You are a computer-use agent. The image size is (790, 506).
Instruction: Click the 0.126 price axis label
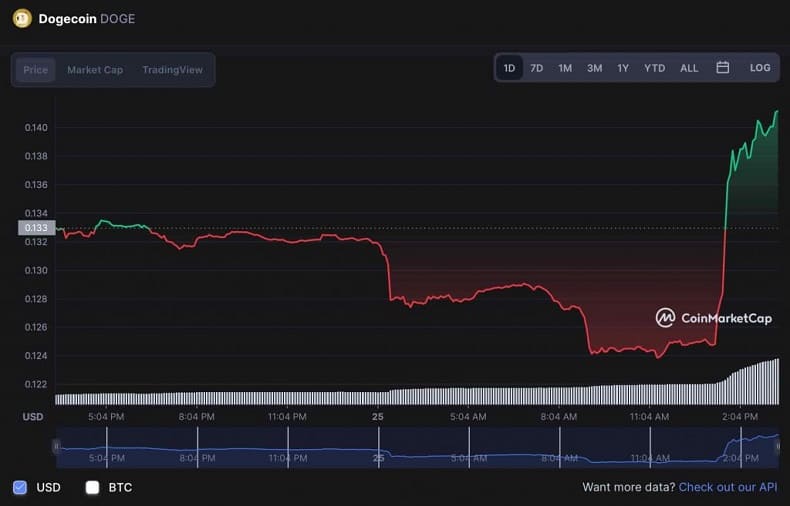click(x=36, y=327)
